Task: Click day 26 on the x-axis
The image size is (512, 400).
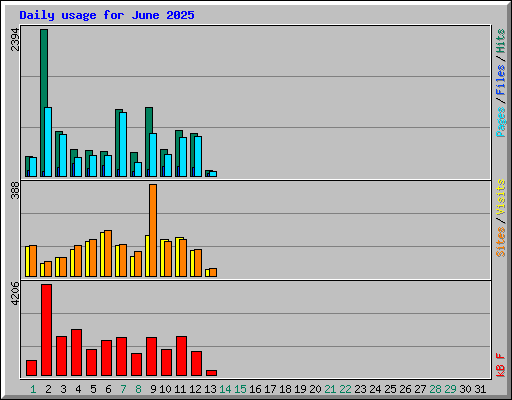Action: coord(405,389)
